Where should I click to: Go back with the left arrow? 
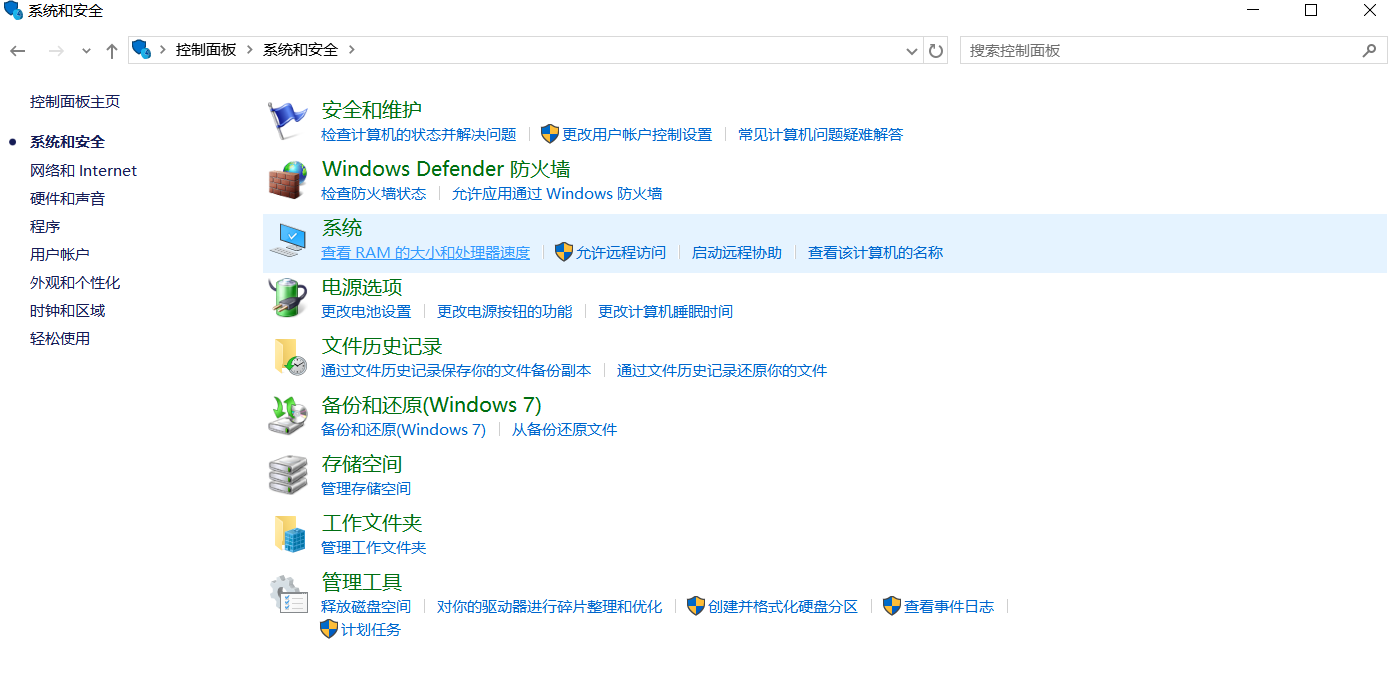pyautogui.click(x=18, y=50)
